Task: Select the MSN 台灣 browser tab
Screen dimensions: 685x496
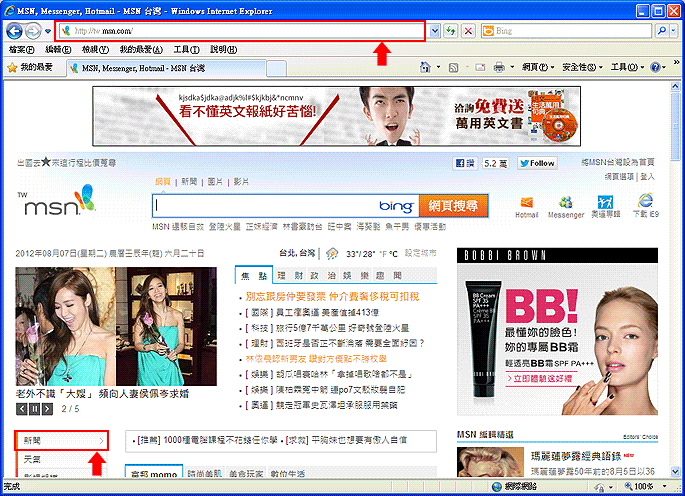Action: [166, 68]
